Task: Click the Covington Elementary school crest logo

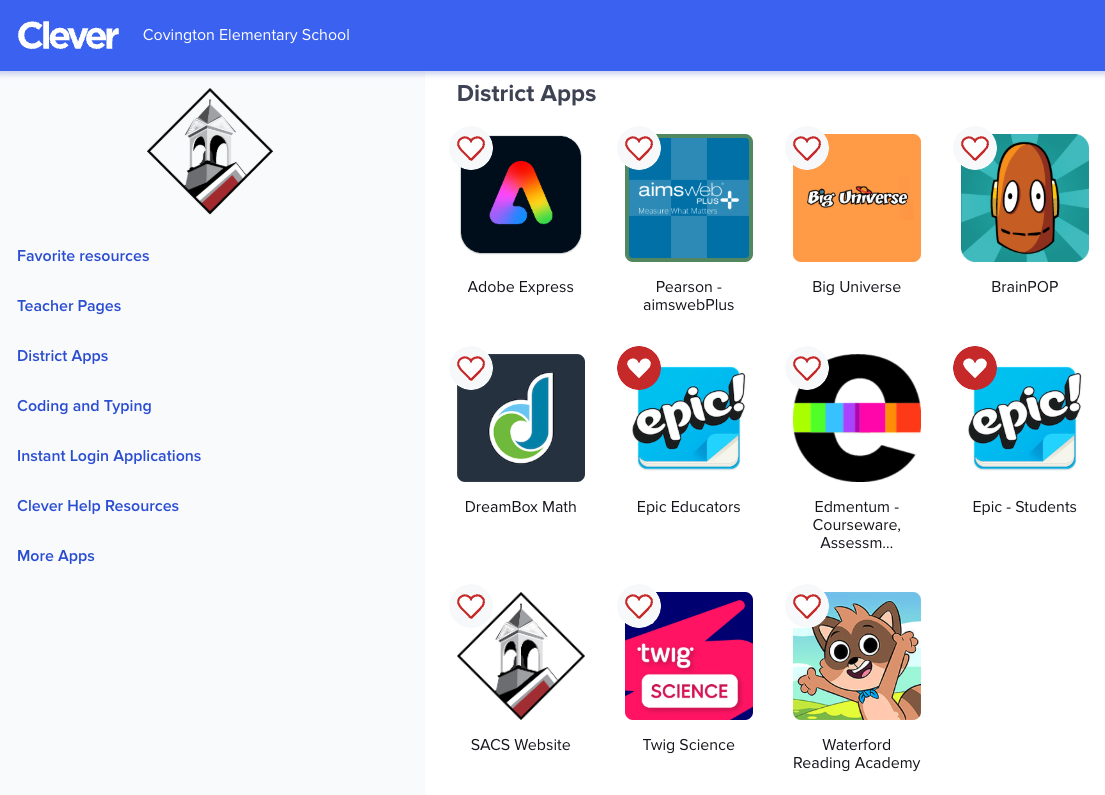Action: click(x=210, y=150)
